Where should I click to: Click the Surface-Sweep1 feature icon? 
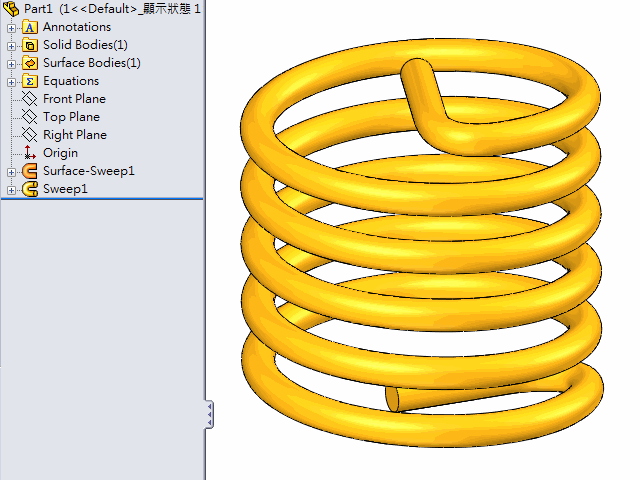click(x=30, y=171)
